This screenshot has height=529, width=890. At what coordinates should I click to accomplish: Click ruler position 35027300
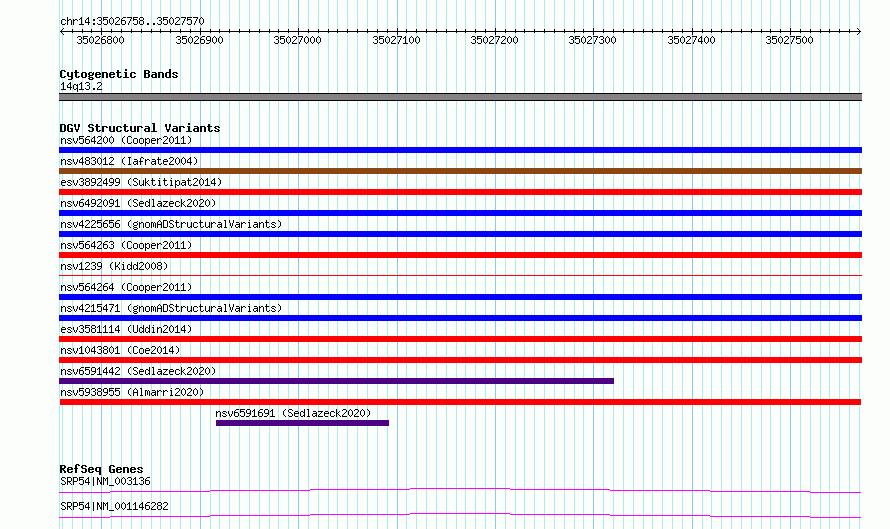click(x=593, y=40)
